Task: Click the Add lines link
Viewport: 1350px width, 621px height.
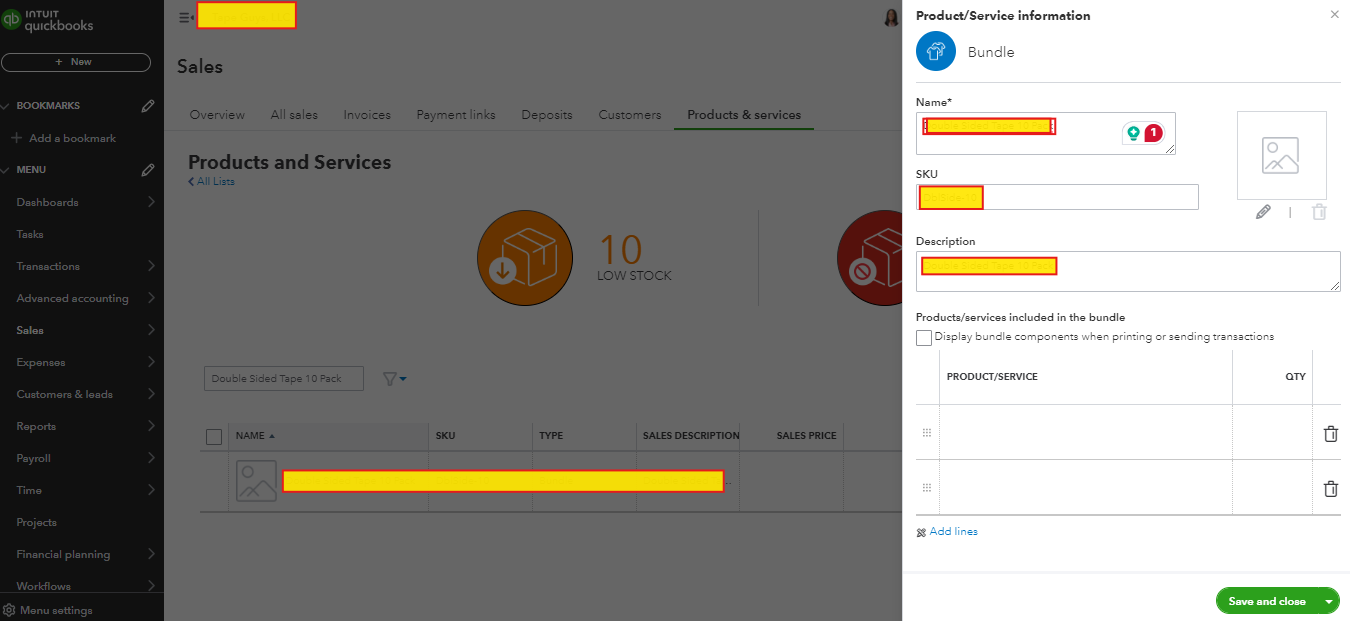Action: pos(953,532)
